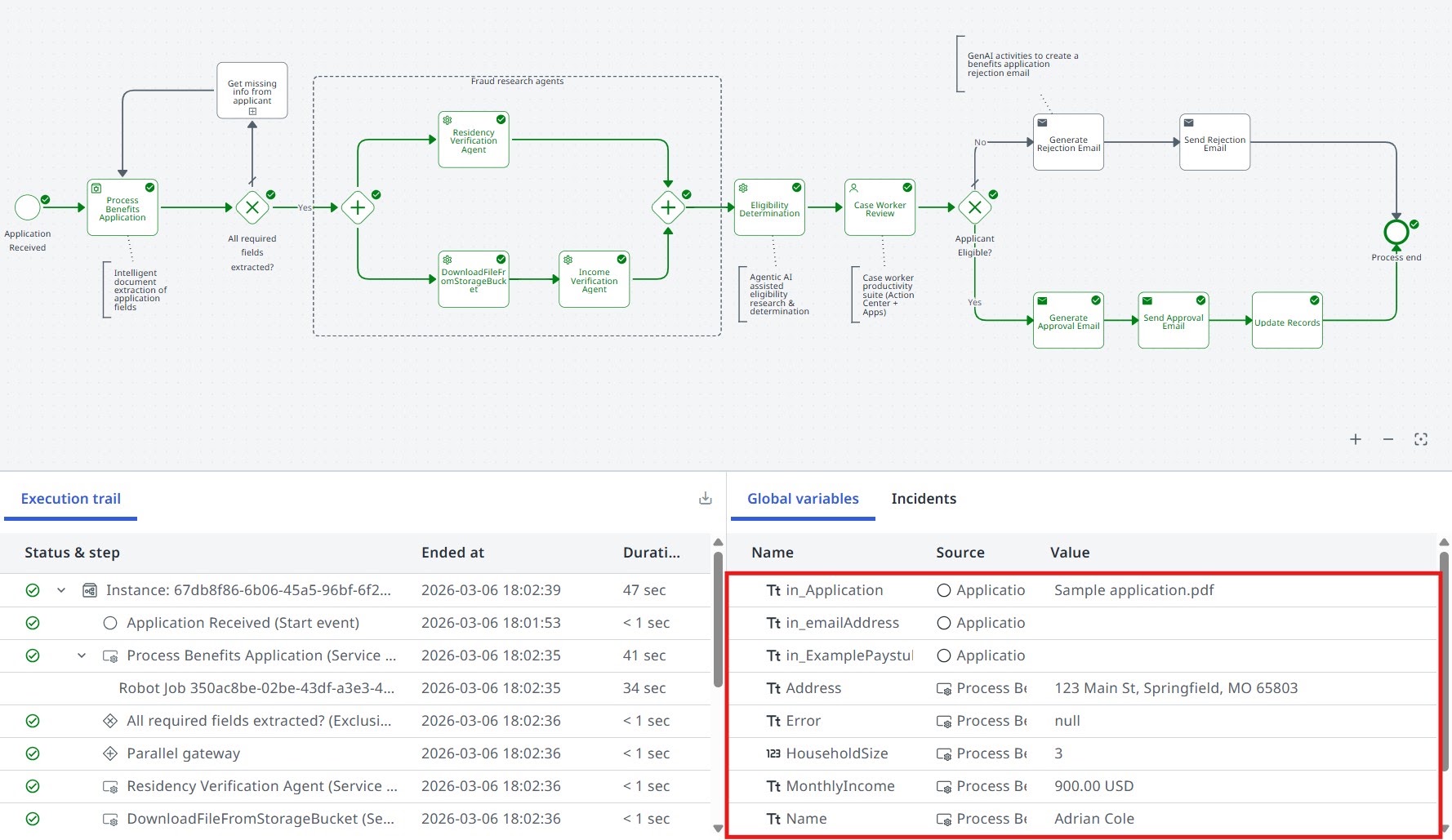Click the Value column header in variables
This screenshot has height=840, width=1452.
click(x=1070, y=553)
